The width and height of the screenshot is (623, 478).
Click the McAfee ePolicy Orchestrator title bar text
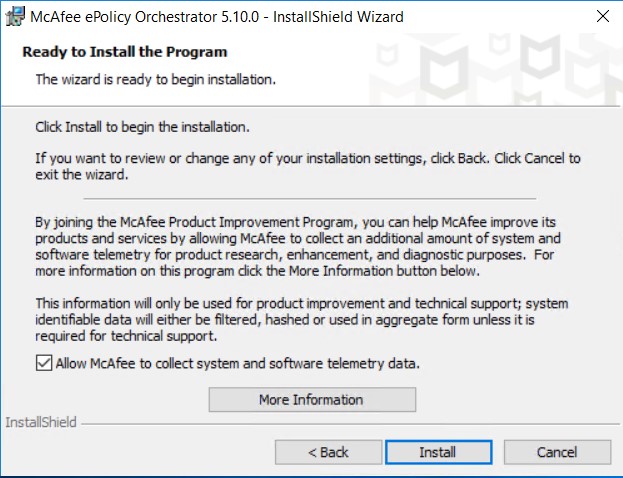217,17
